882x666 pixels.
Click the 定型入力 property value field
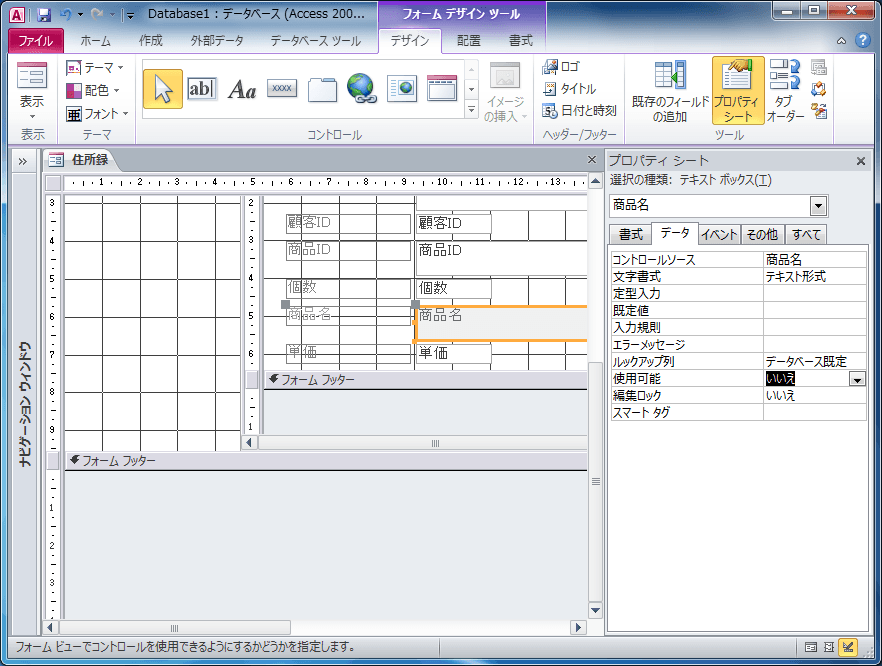coord(814,293)
